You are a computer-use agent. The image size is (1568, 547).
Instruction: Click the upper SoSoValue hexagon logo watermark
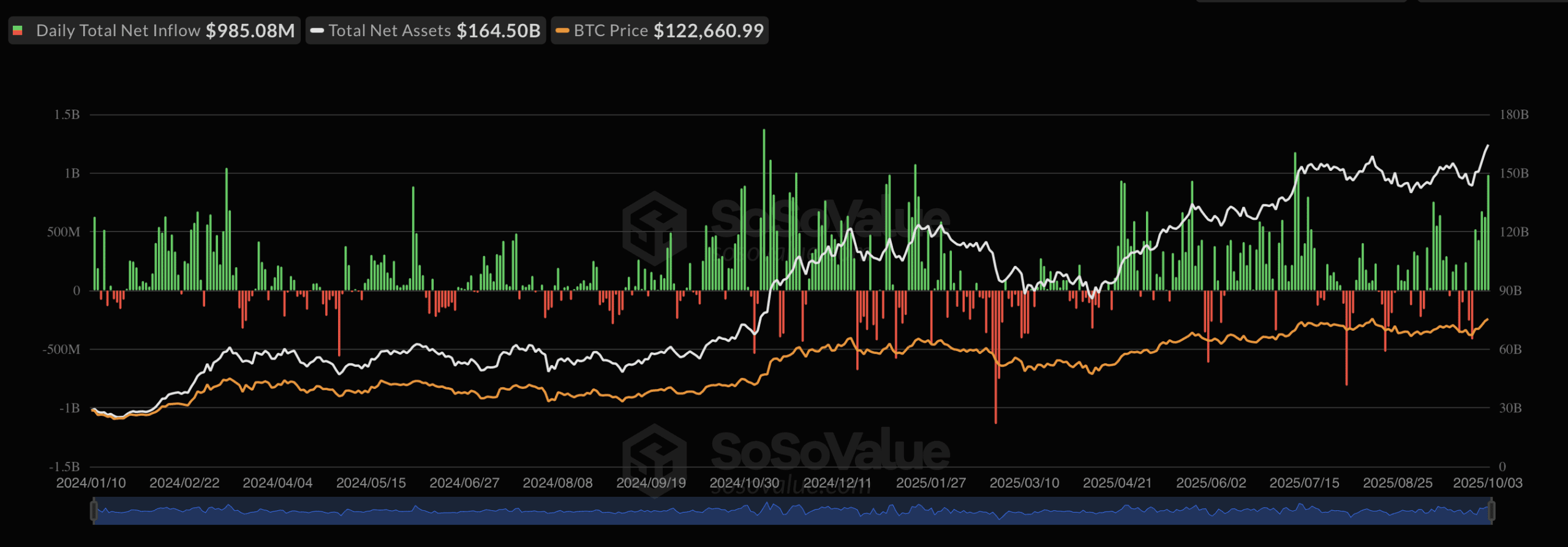tap(654, 228)
